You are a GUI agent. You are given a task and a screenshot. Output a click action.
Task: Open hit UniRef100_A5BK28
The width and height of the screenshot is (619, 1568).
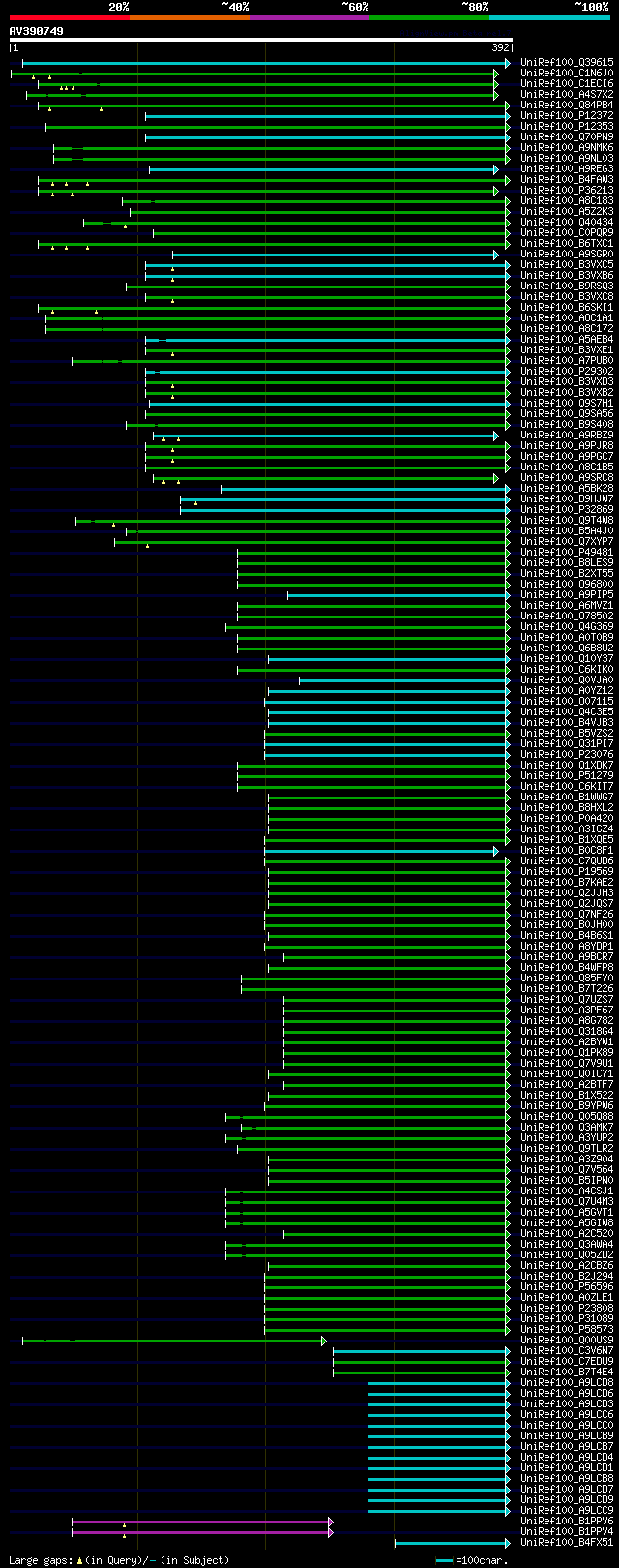(x=567, y=488)
